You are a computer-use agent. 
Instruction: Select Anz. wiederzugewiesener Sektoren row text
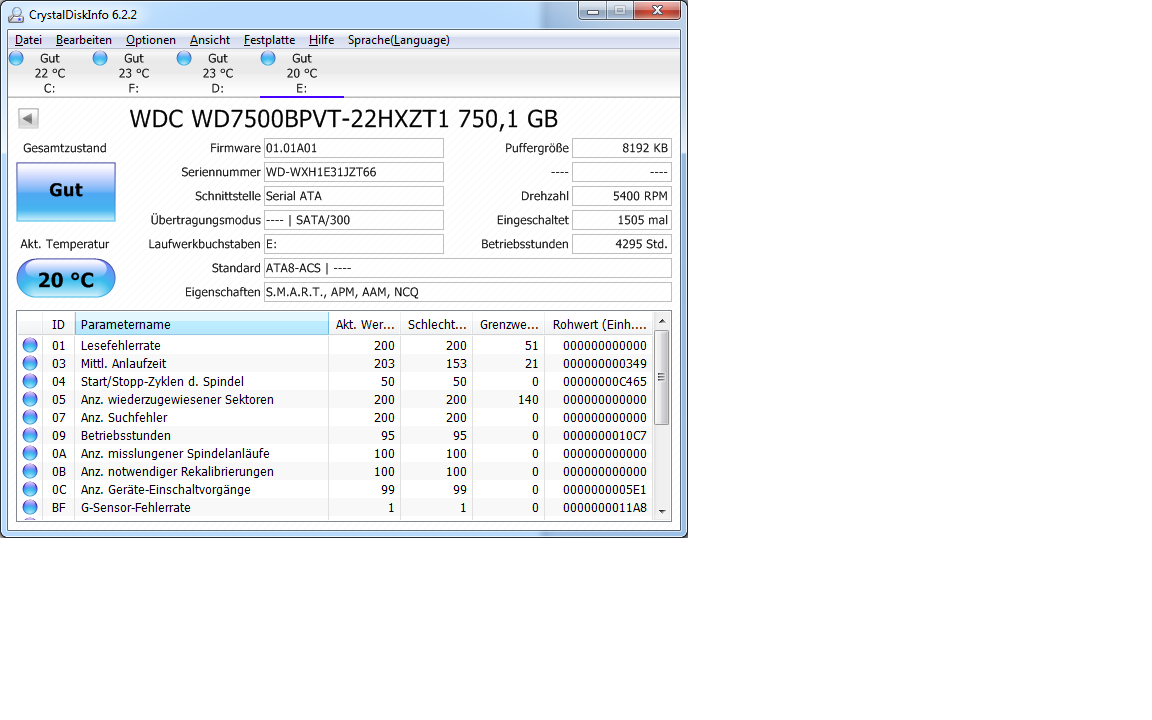point(177,400)
